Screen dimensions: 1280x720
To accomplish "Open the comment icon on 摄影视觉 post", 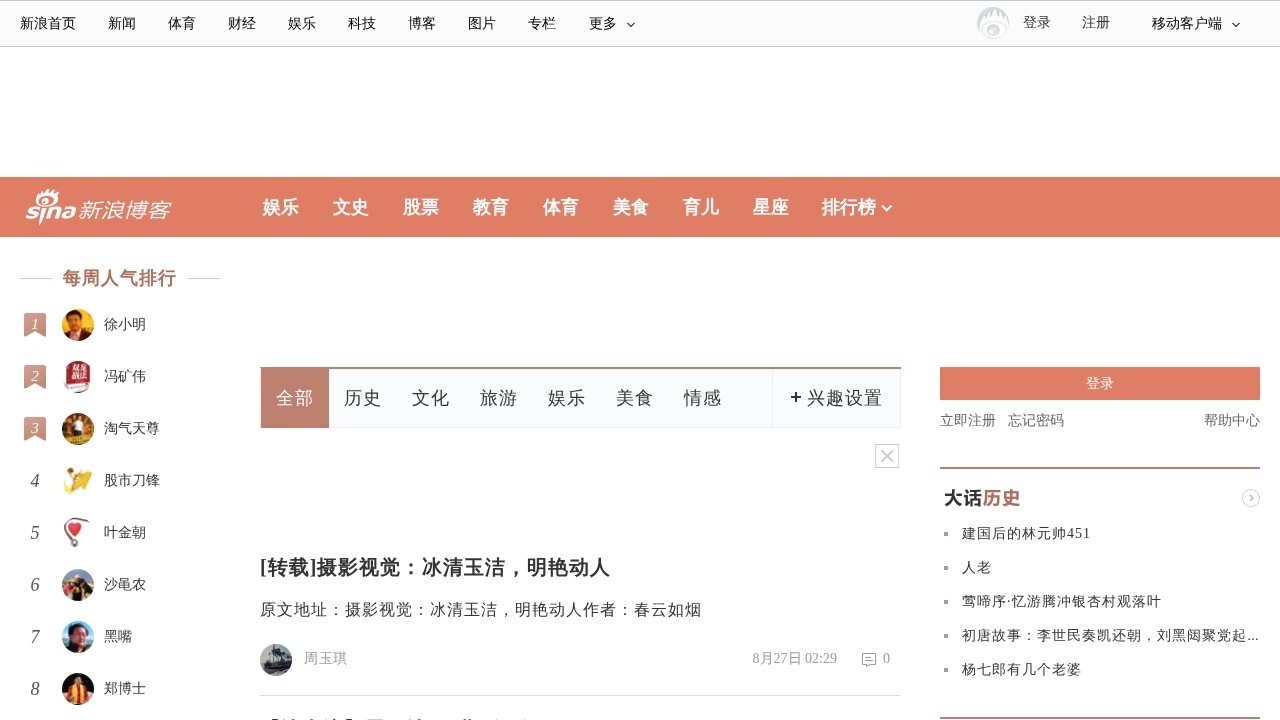I will point(869,659).
